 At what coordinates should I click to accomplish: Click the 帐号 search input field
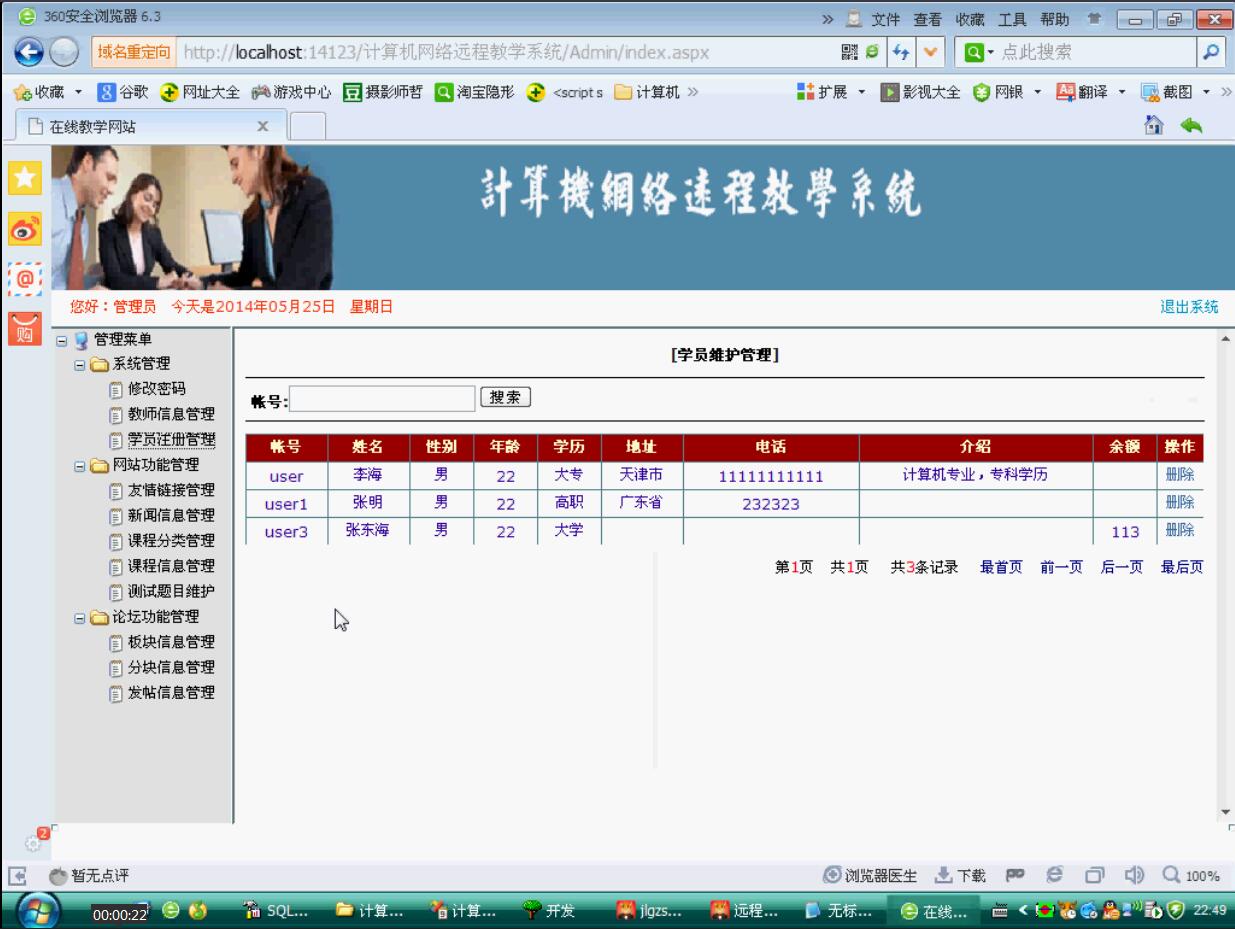pyautogui.click(x=382, y=399)
